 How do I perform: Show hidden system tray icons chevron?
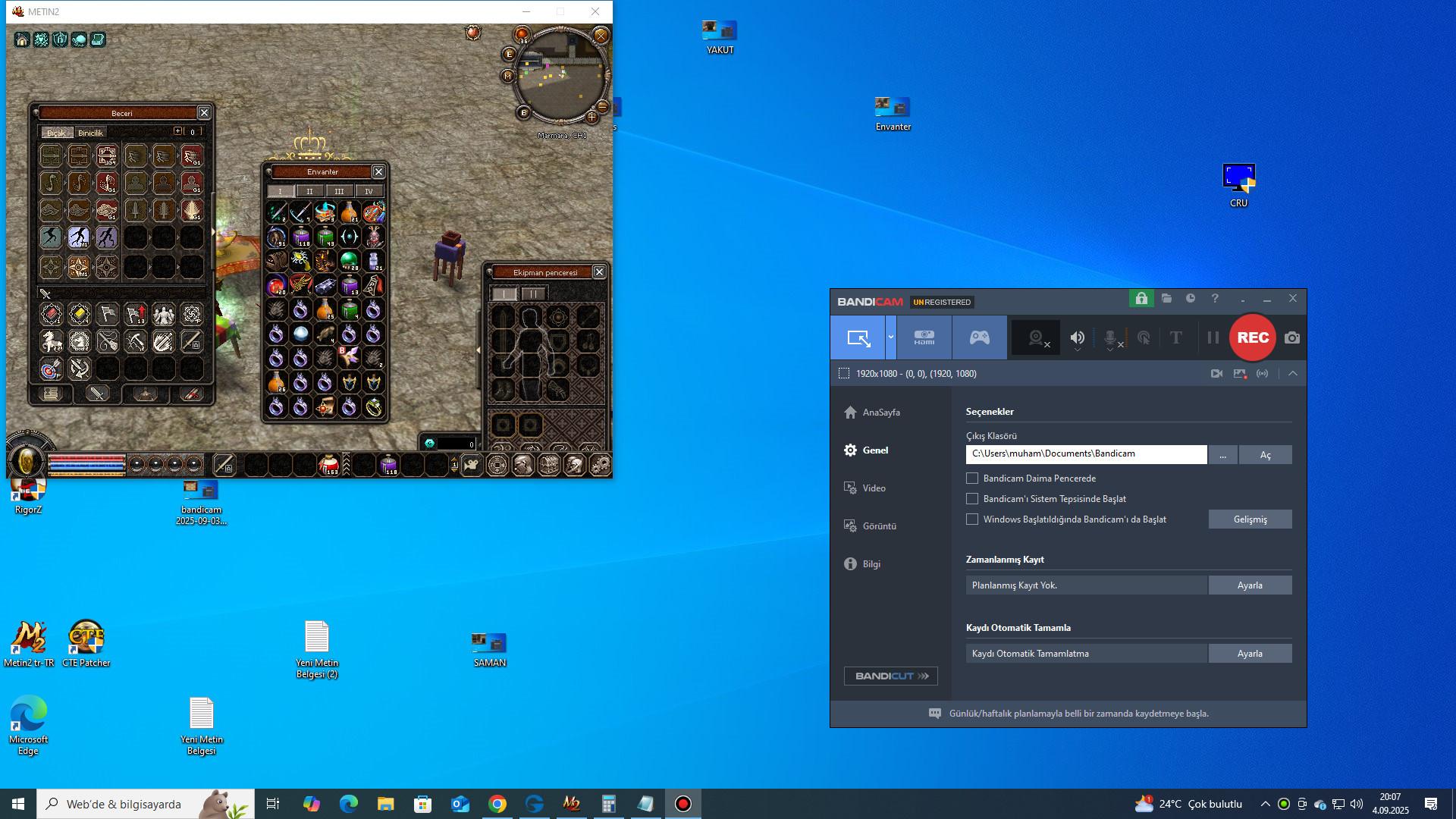(x=1265, y=804)
